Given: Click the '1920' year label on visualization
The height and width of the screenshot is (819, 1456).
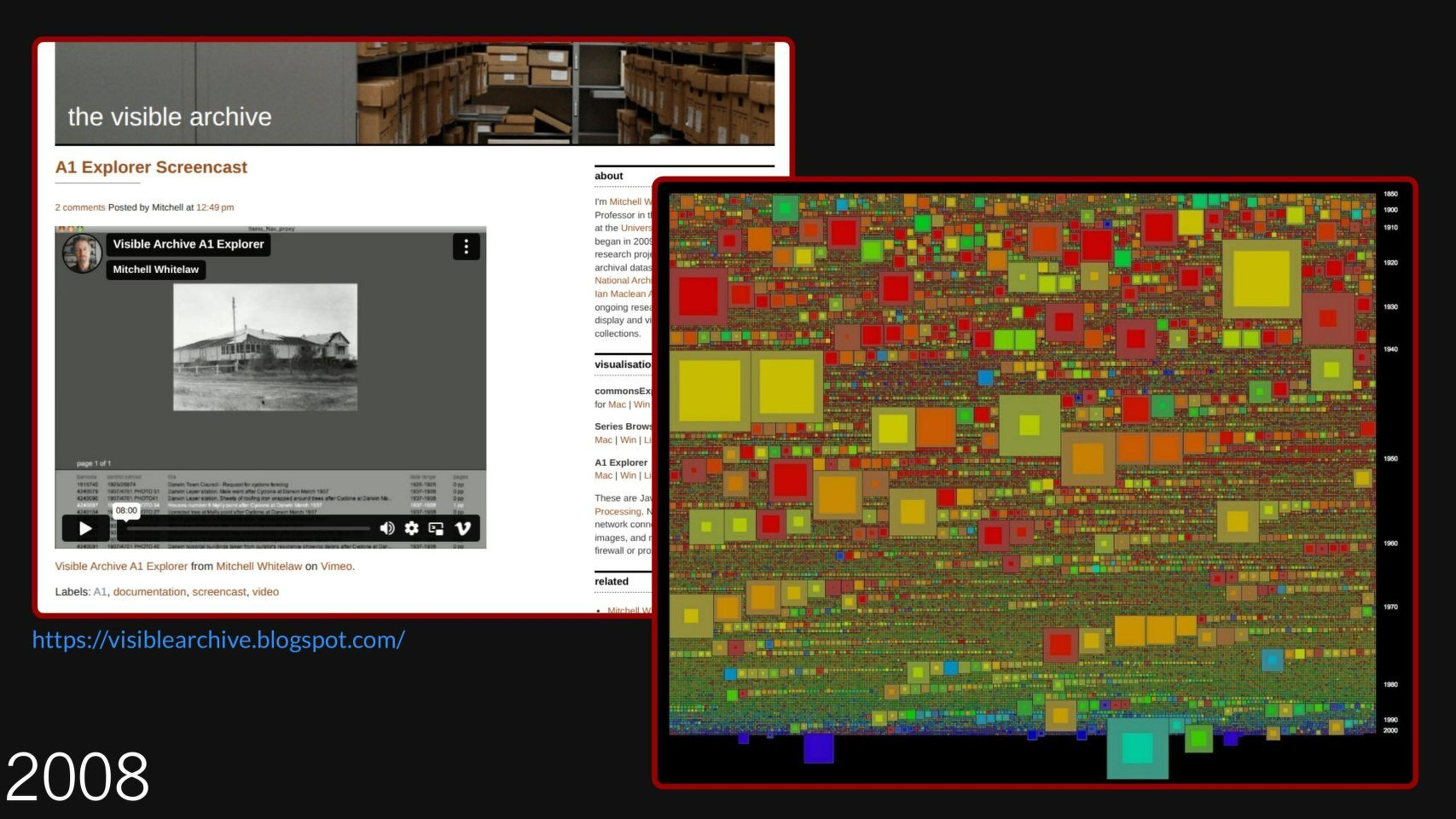Looking at the screenshot, I should 1390,263.
